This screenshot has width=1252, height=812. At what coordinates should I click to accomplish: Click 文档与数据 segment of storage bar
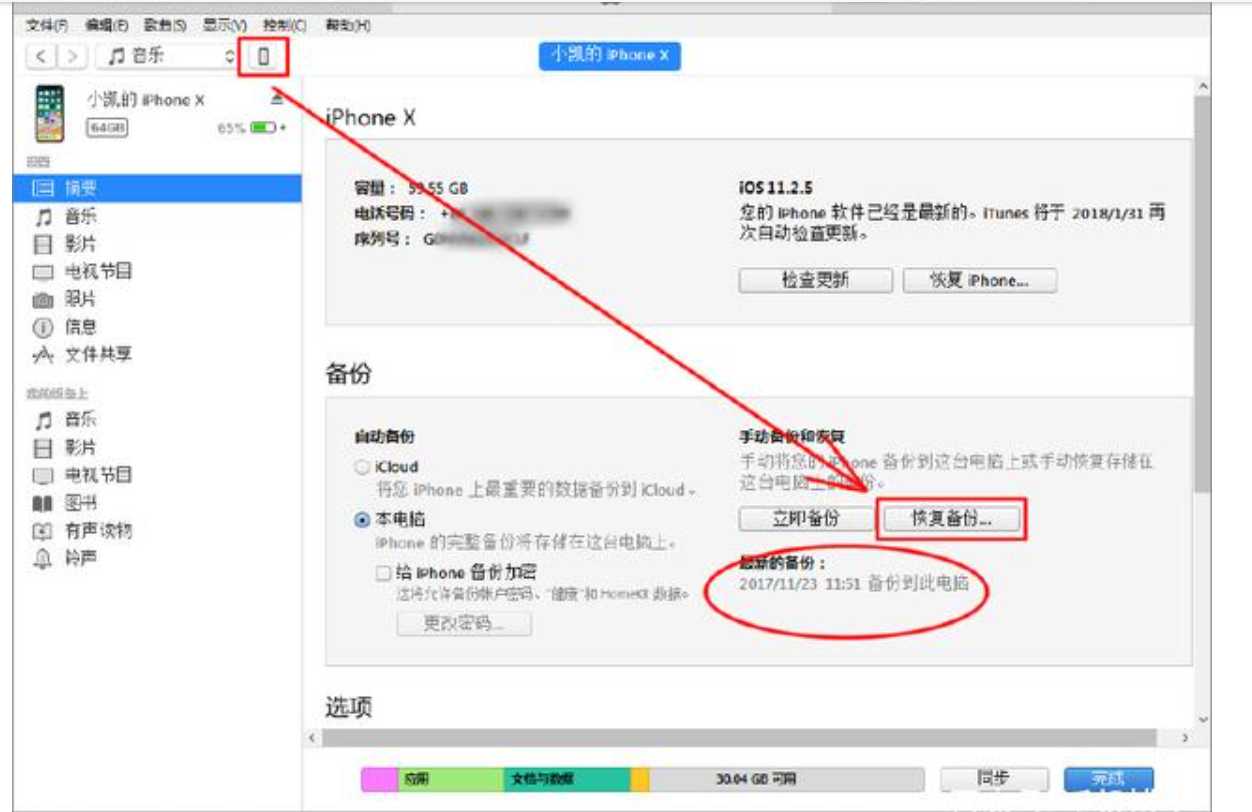click(566, 779)
